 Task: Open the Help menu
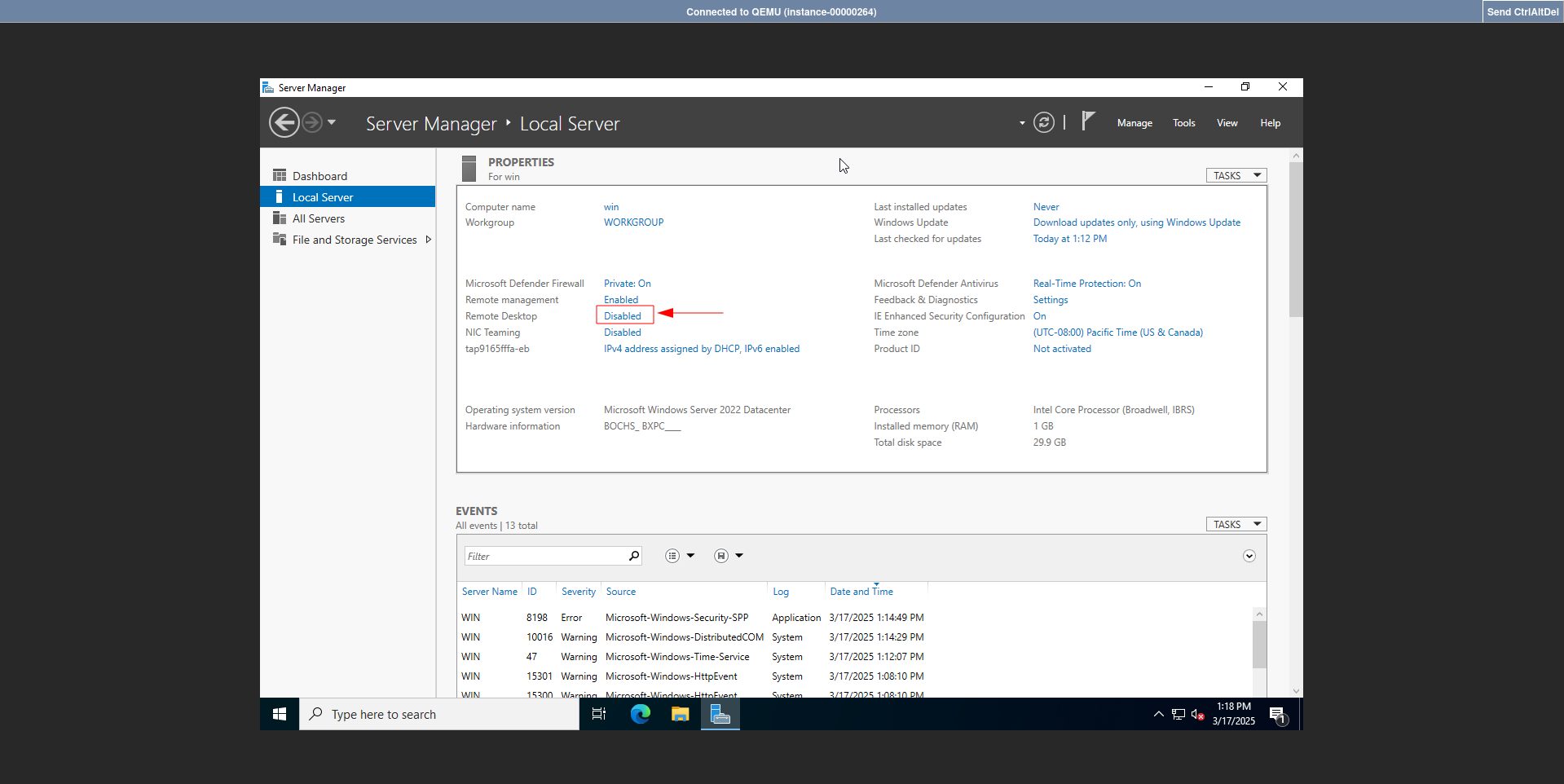point(1271,123)
